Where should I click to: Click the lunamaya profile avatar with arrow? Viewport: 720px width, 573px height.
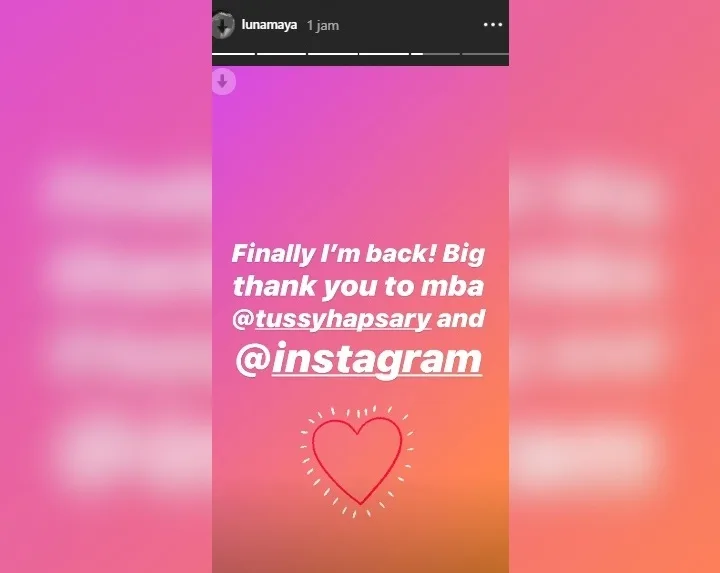[223, 25]
